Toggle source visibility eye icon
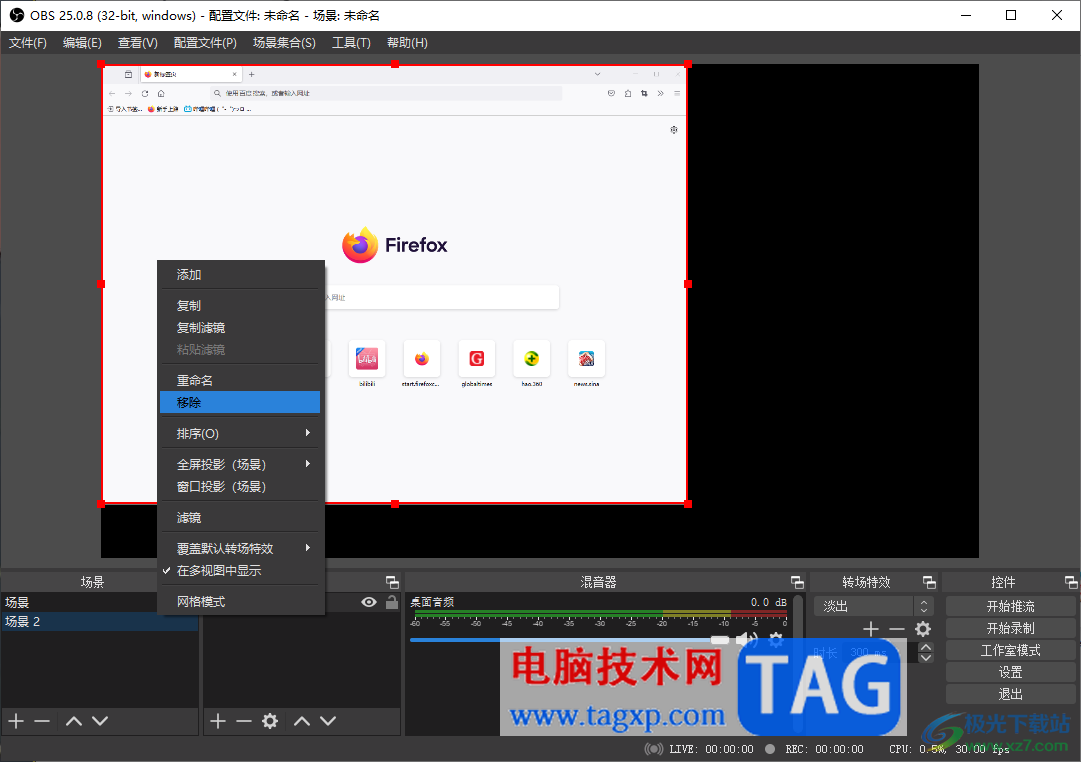1081x762 pixels. click(369, 602)
